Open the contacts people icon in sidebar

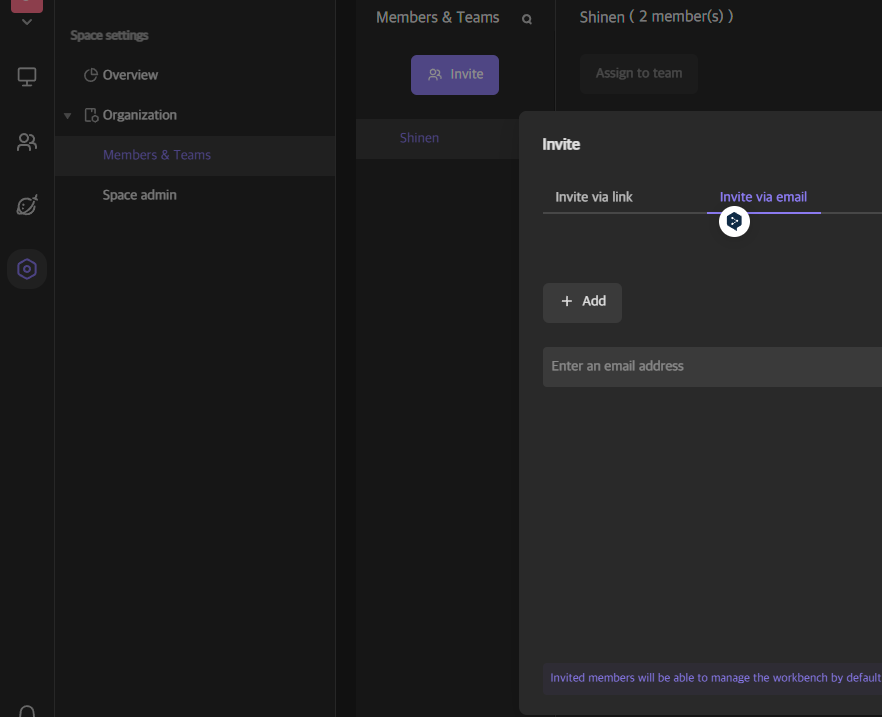tap(26, 142)
